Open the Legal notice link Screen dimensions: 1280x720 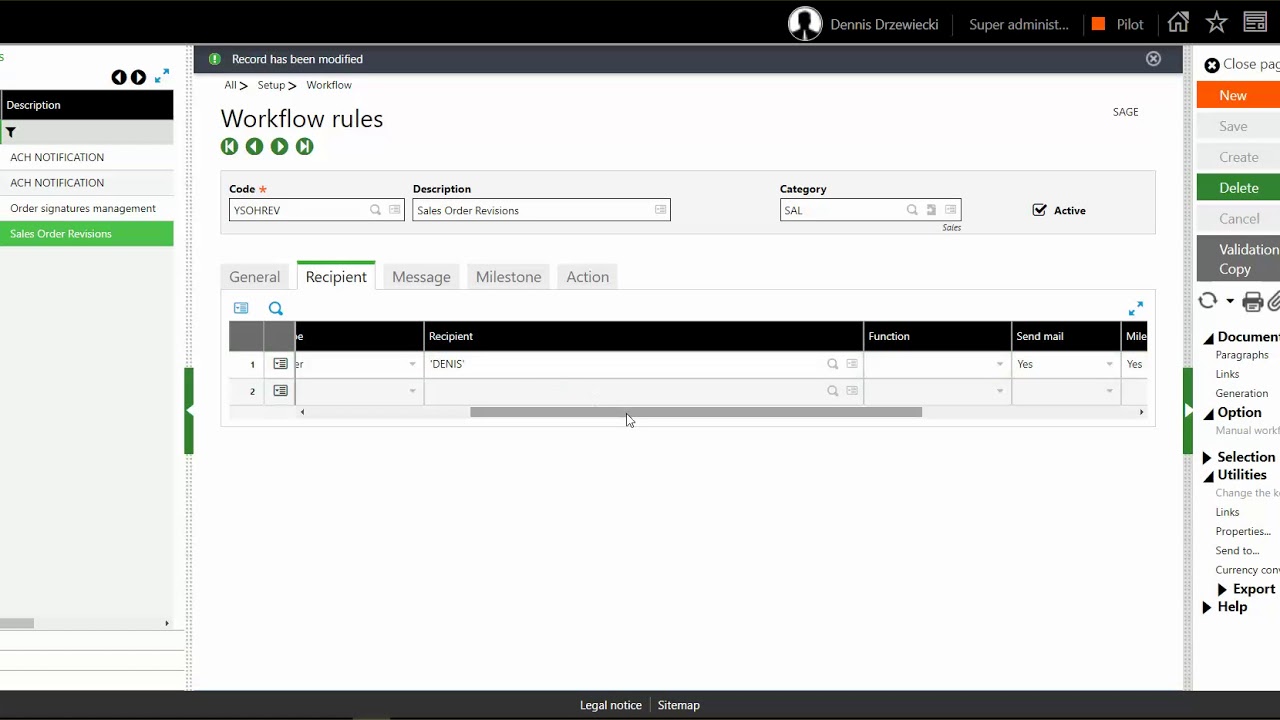point(611,705)
